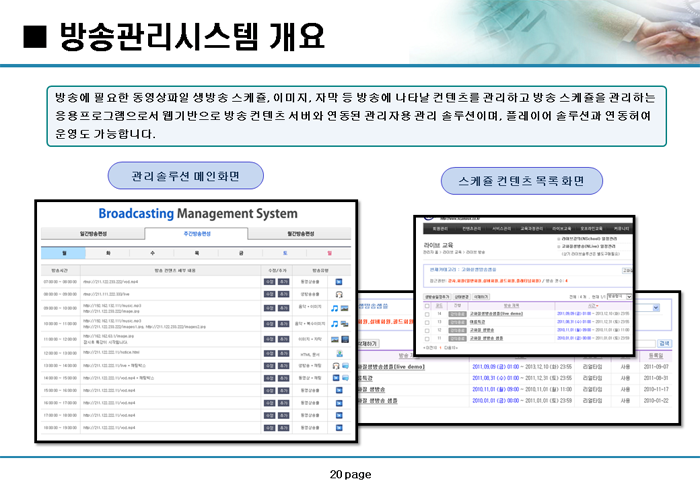Click the video icon in the 17:00–18:00 row
The width and height of the screenshot is (700, 485).
(x=339, y=415)
